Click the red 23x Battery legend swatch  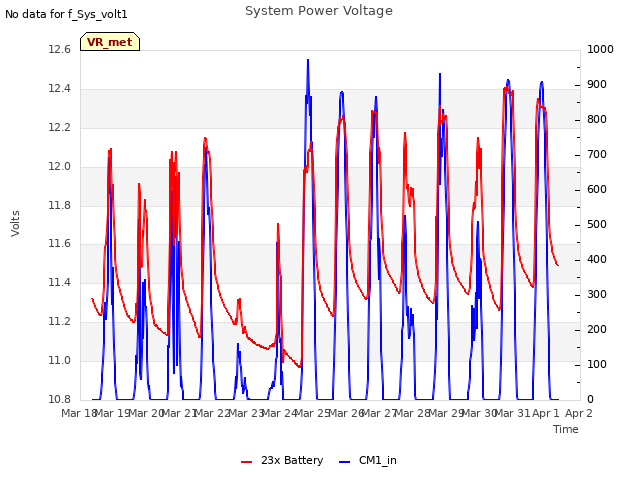point(247,462)
